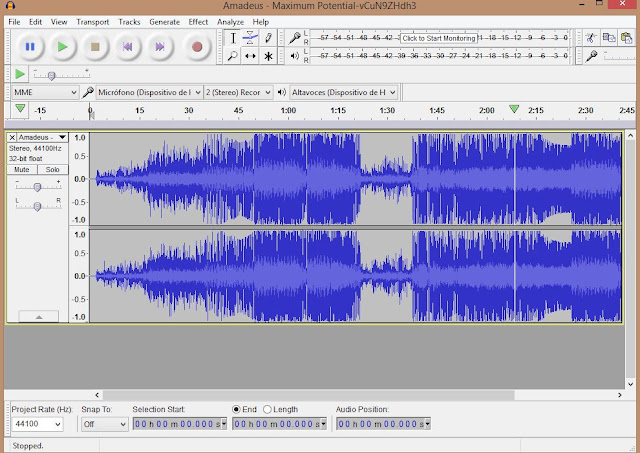Open the Snap To Off dropdown

pos(104,424)
